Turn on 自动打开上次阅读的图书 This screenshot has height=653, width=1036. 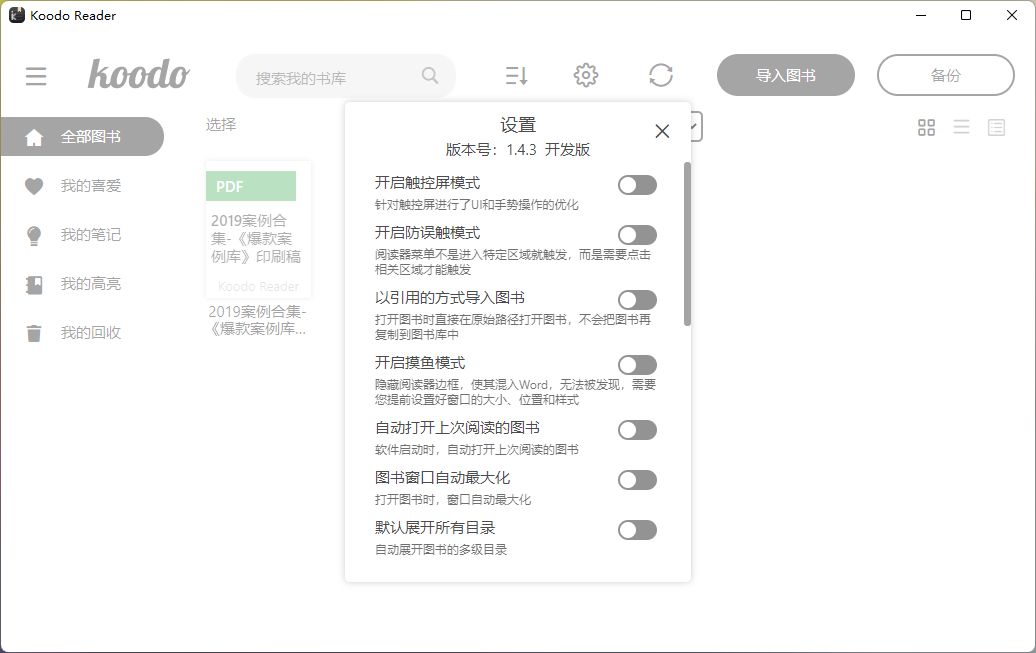[x=637, y=430]
